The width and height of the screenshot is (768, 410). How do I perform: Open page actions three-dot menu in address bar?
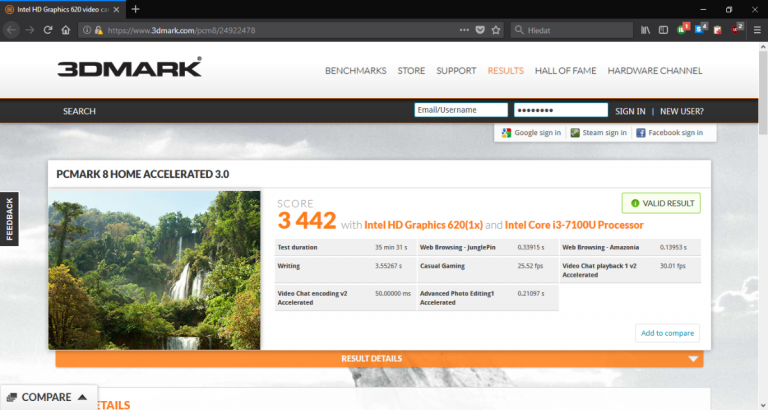click(x=463, y=30)
